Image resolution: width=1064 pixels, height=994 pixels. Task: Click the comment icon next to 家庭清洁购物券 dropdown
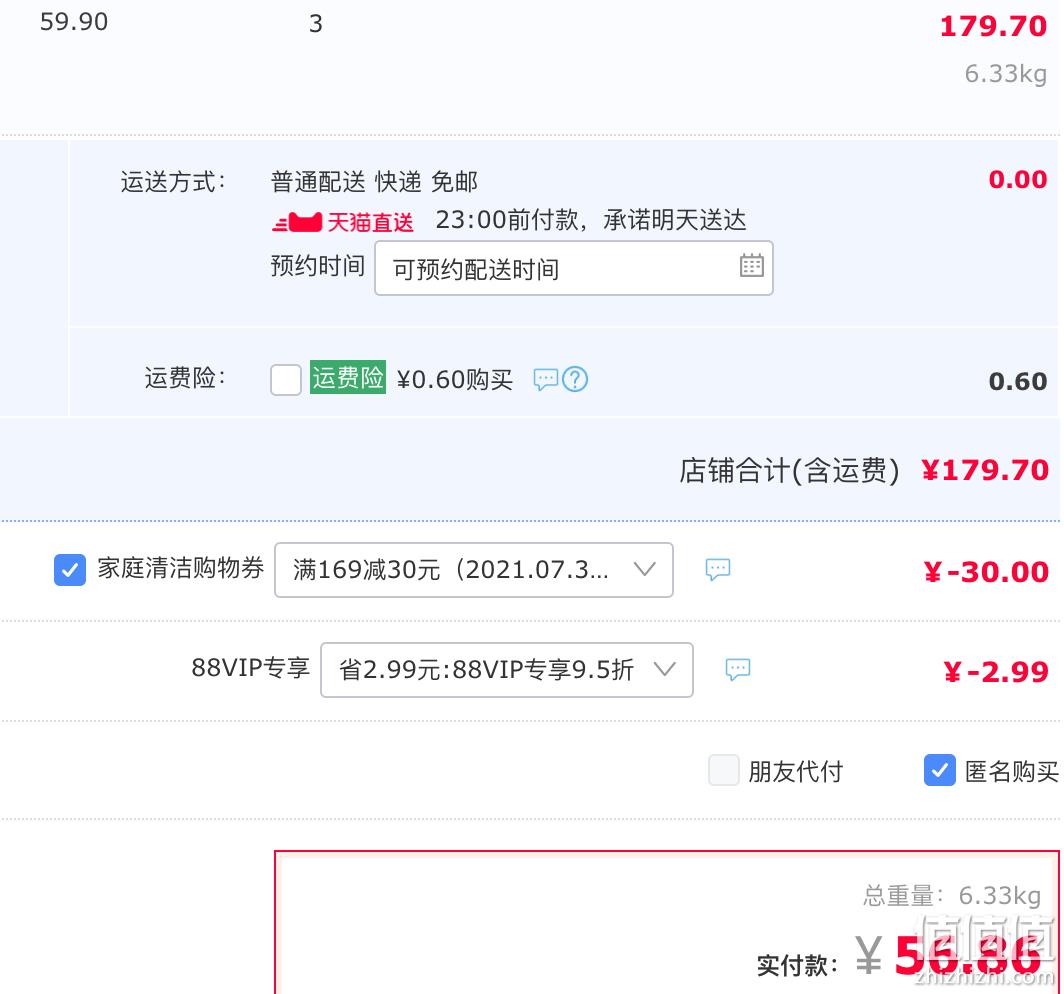point(718,569)
